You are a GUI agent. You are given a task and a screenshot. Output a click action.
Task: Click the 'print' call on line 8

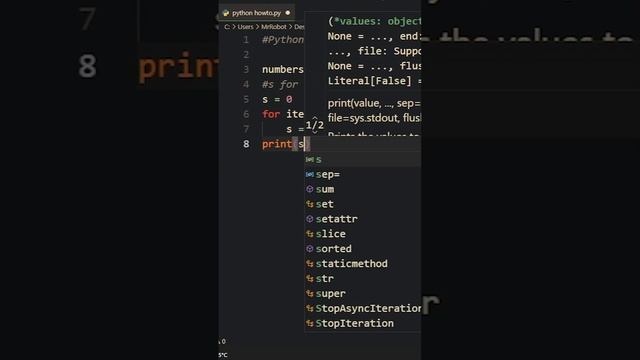[x=277, y=144]
